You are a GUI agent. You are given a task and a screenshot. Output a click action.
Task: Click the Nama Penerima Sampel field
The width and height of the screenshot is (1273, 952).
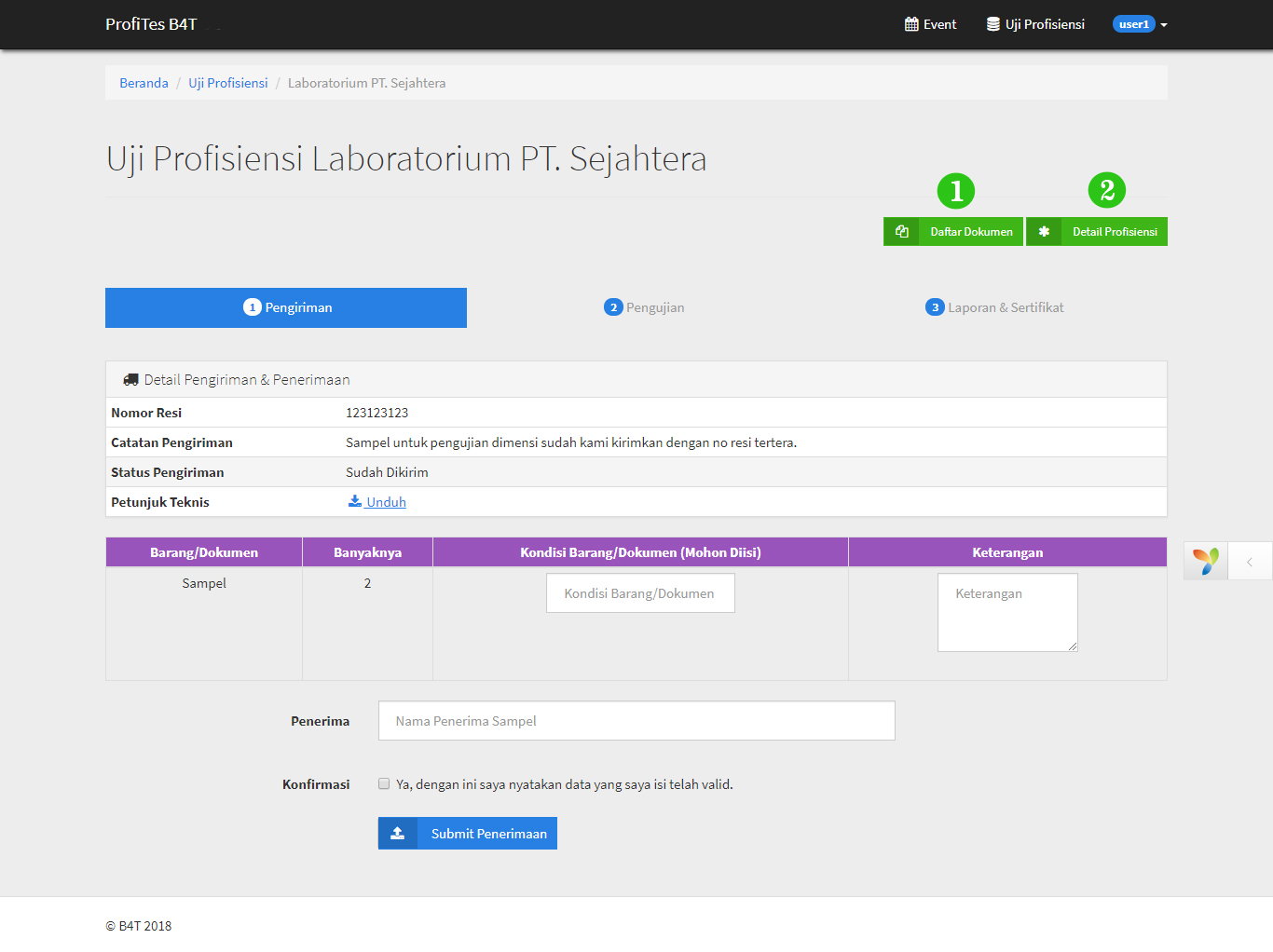636,721
